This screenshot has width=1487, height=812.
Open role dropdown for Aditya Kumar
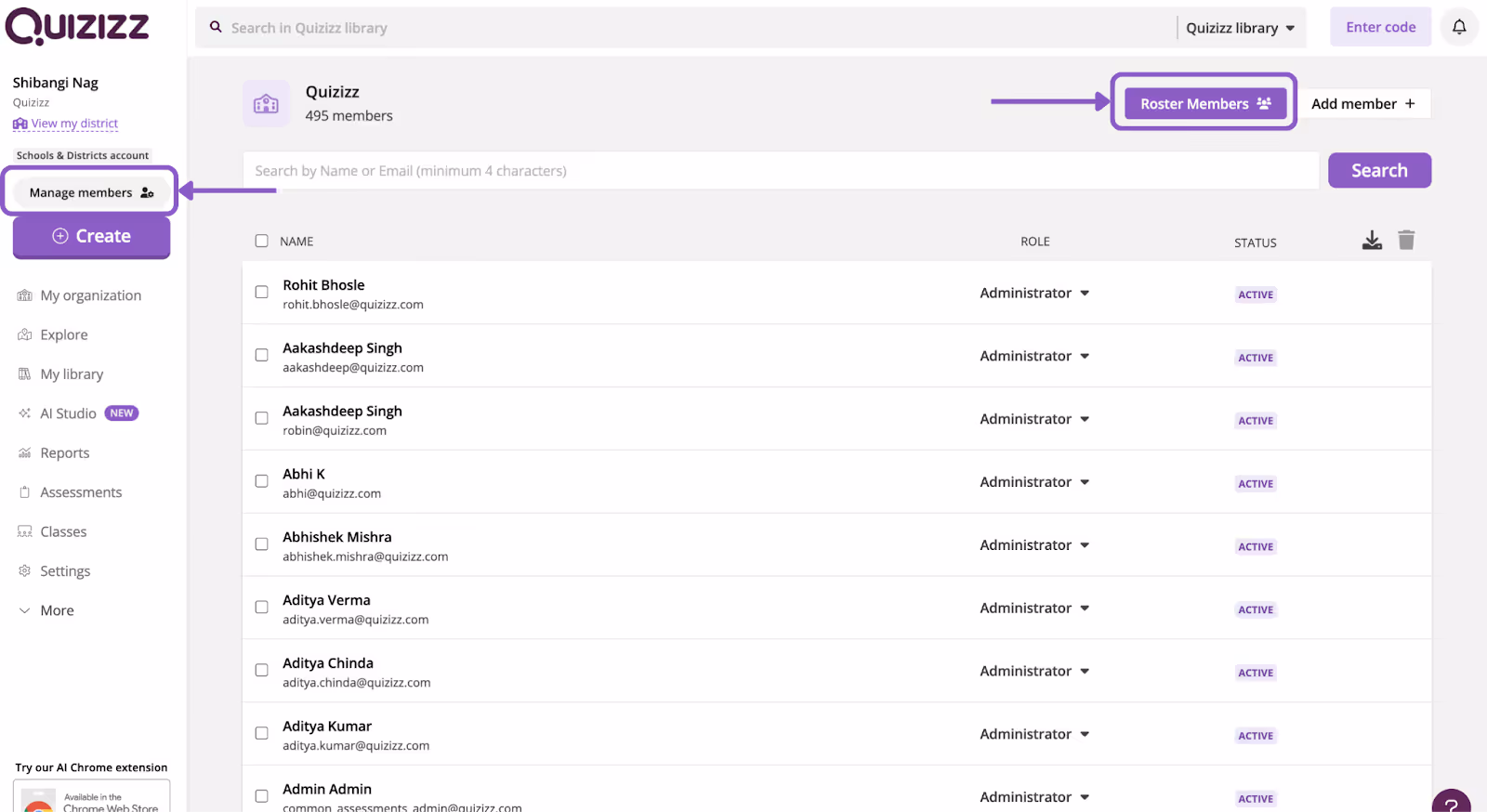[1034, 734]
